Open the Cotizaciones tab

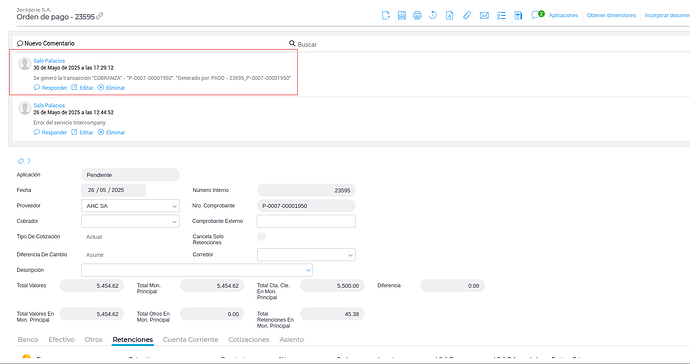click(x=249, y=339)
